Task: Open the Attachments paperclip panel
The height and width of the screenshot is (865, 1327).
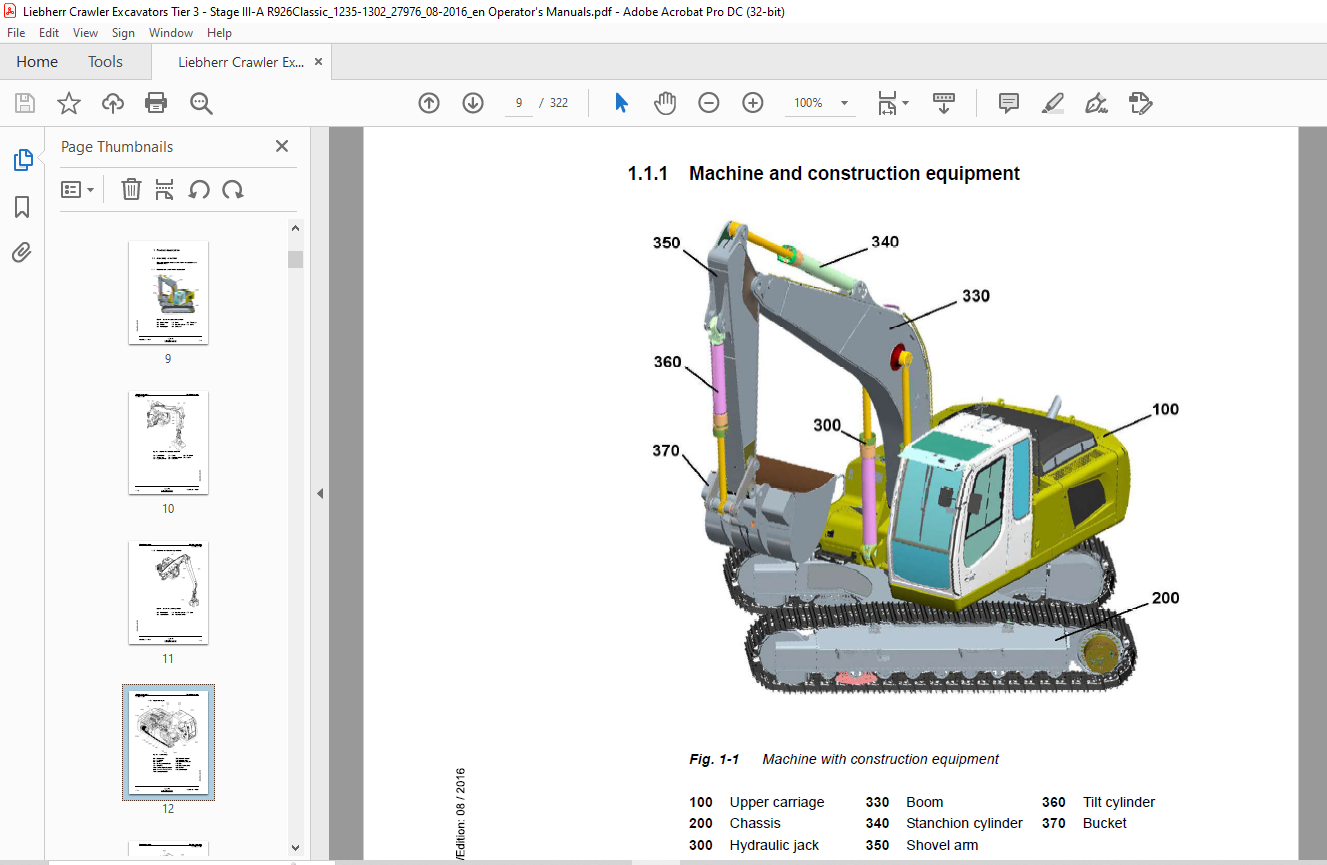Action: click(x=22, y=252)
